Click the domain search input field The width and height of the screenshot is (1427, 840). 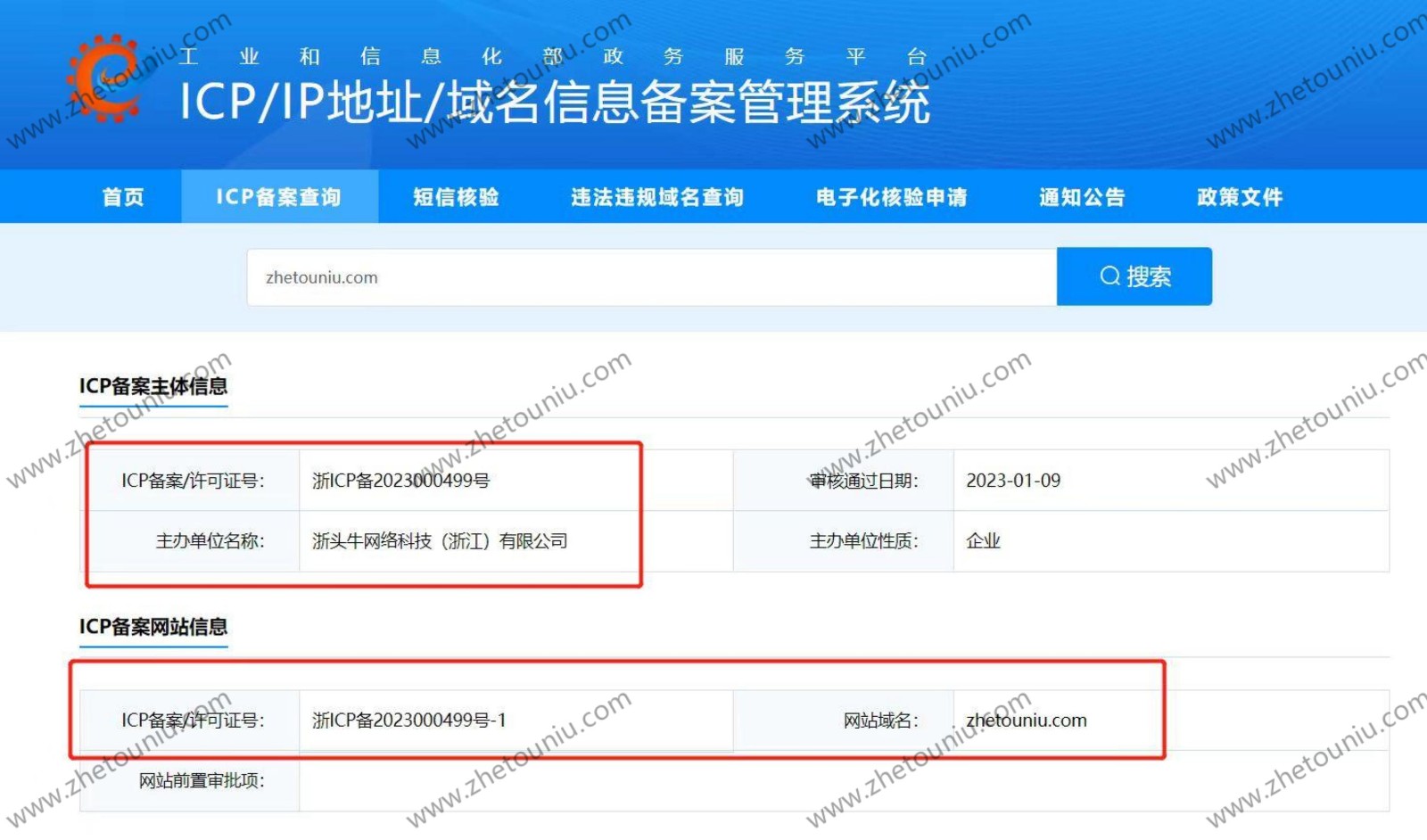[652, 277]
